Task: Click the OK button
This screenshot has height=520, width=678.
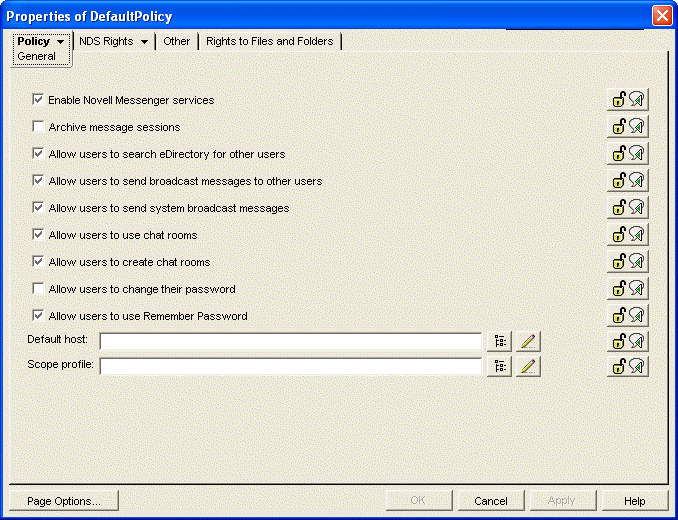Action: tap(419, 501)
